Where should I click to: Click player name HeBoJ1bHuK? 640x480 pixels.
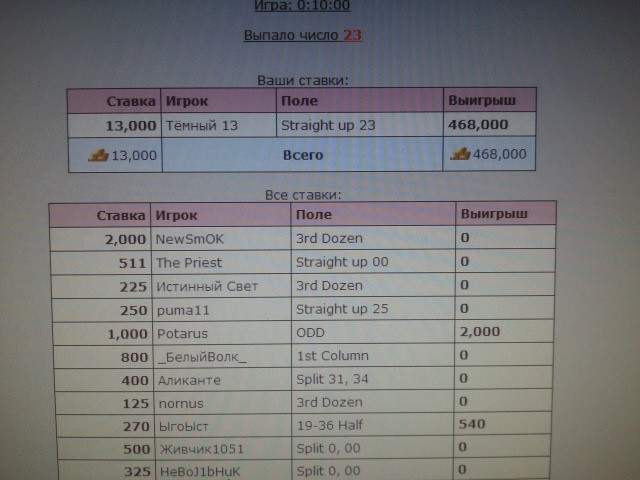click(200, 471)
